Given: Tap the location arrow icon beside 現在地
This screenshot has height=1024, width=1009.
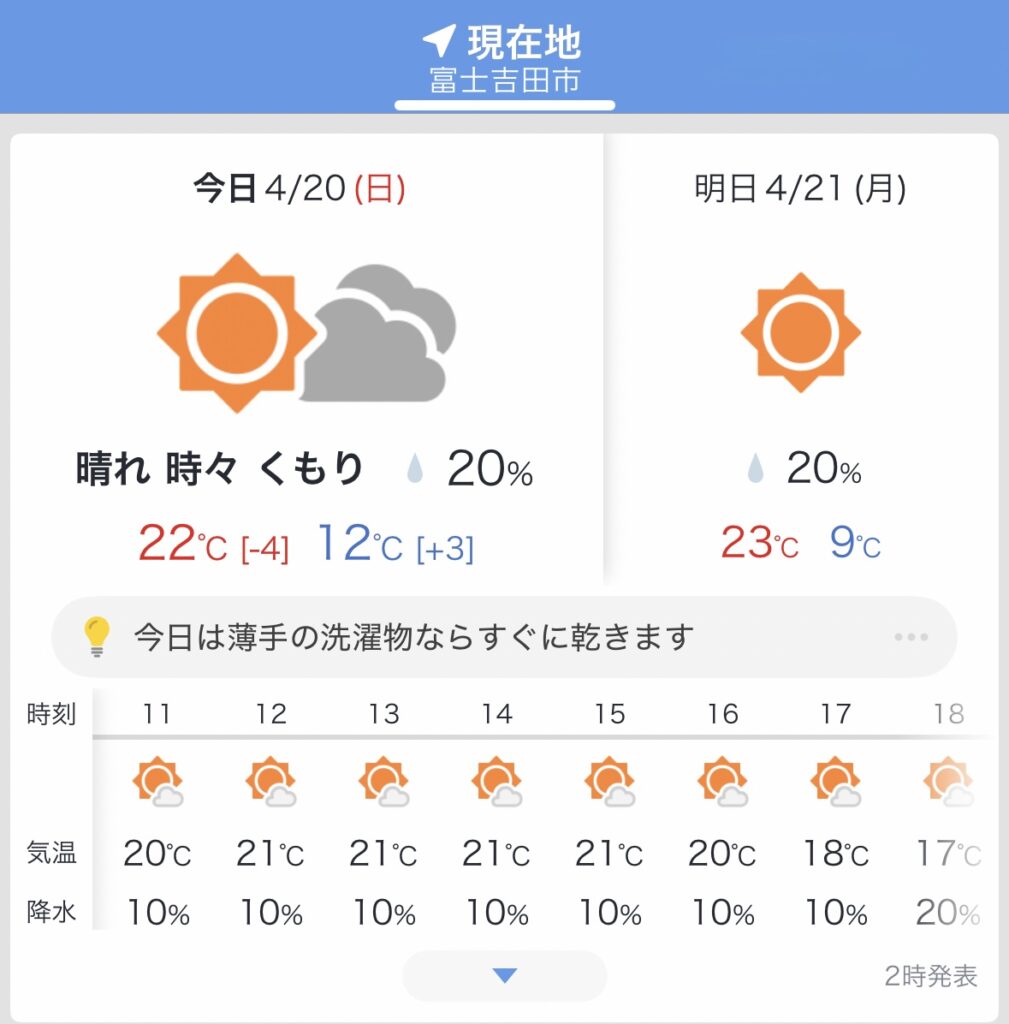Looking at the screenshot, I should pyautogui.click(x=439, y=40).
